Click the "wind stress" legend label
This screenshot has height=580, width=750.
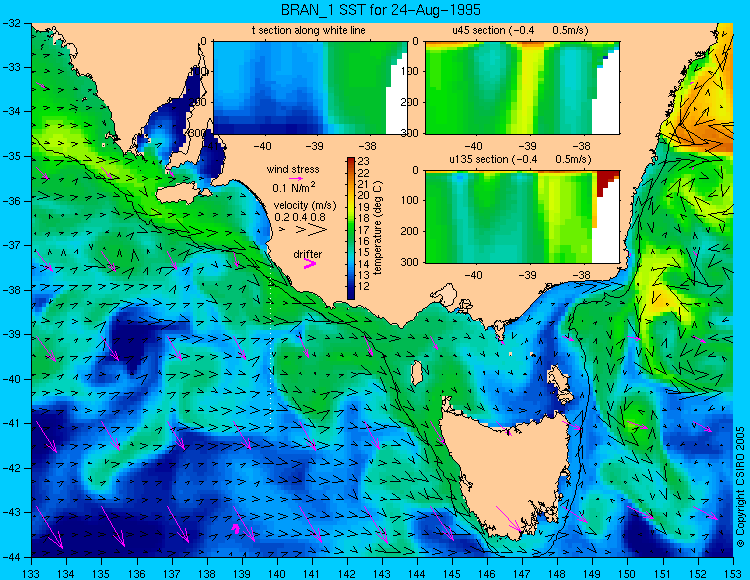(x=293, y=169)
